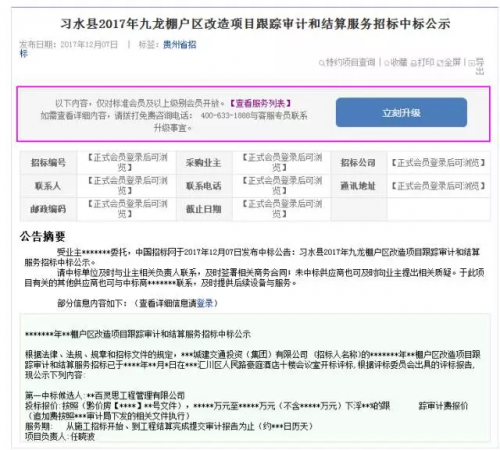Follow the 登录 link in the summary
Screen dimensions: 500x450
point(205,303)
